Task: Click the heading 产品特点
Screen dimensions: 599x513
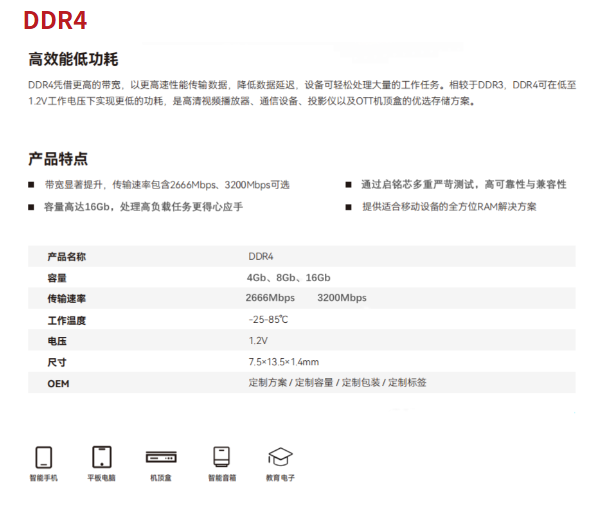Action: pyautogui.click(x=58, y=159)
